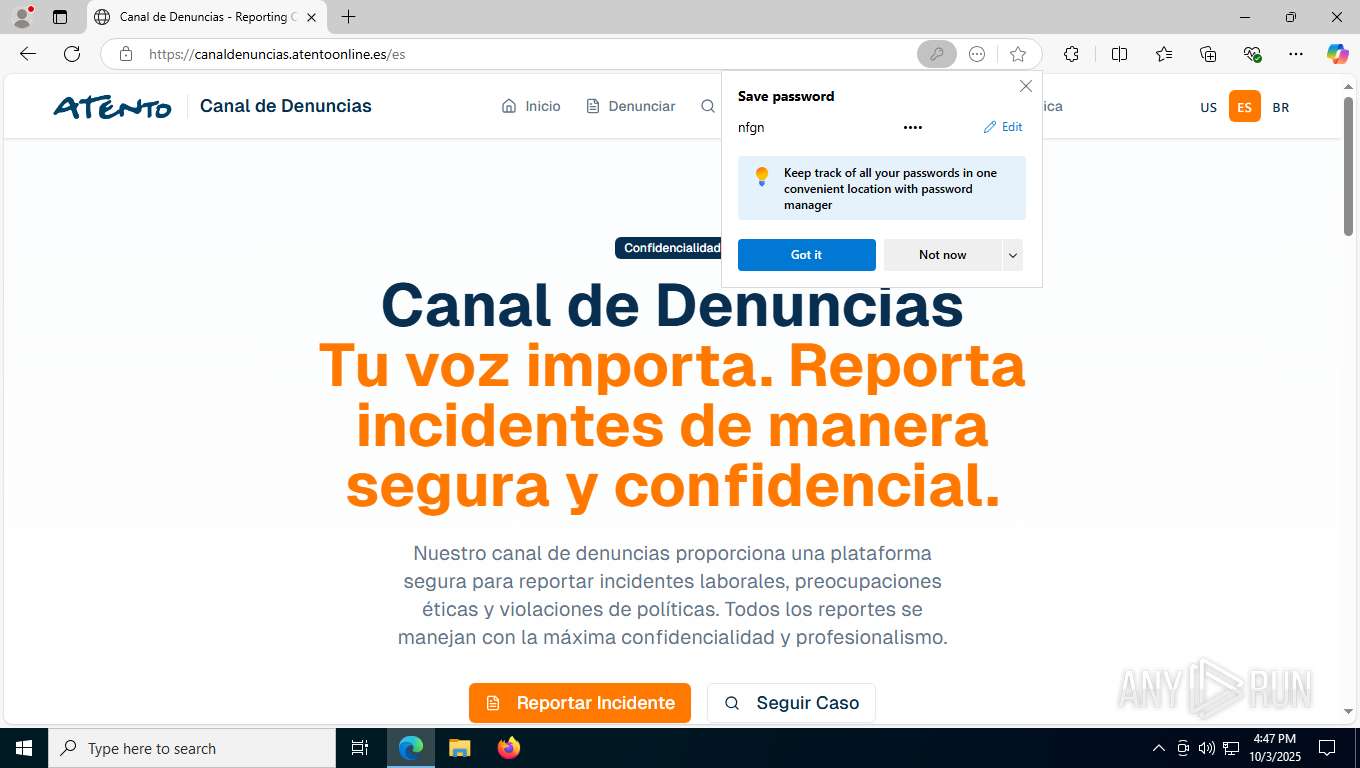Open the Favorites list

[x=1164, y=54]
